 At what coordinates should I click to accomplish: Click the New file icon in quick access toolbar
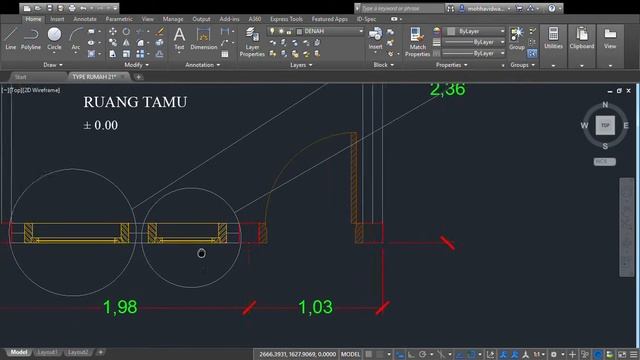coord(27,8)
